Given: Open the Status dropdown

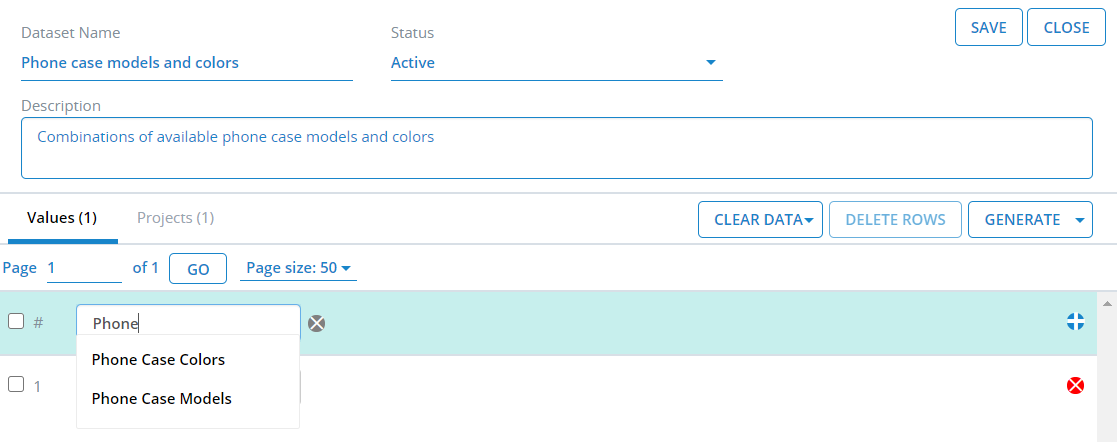Looking at the screenshot, I should click(556, 63).
